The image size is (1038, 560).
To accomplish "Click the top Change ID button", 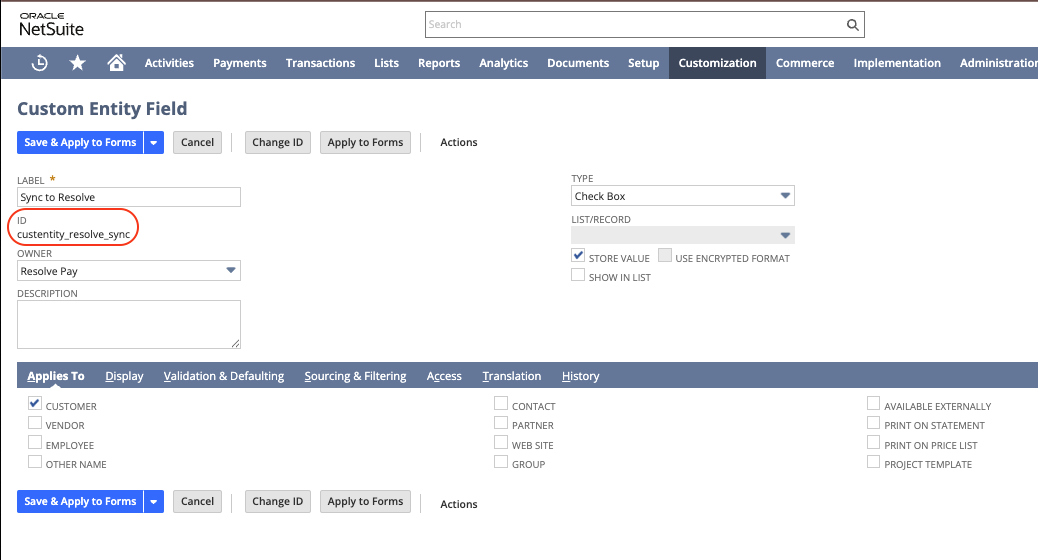I will click(x=277, y=142).
